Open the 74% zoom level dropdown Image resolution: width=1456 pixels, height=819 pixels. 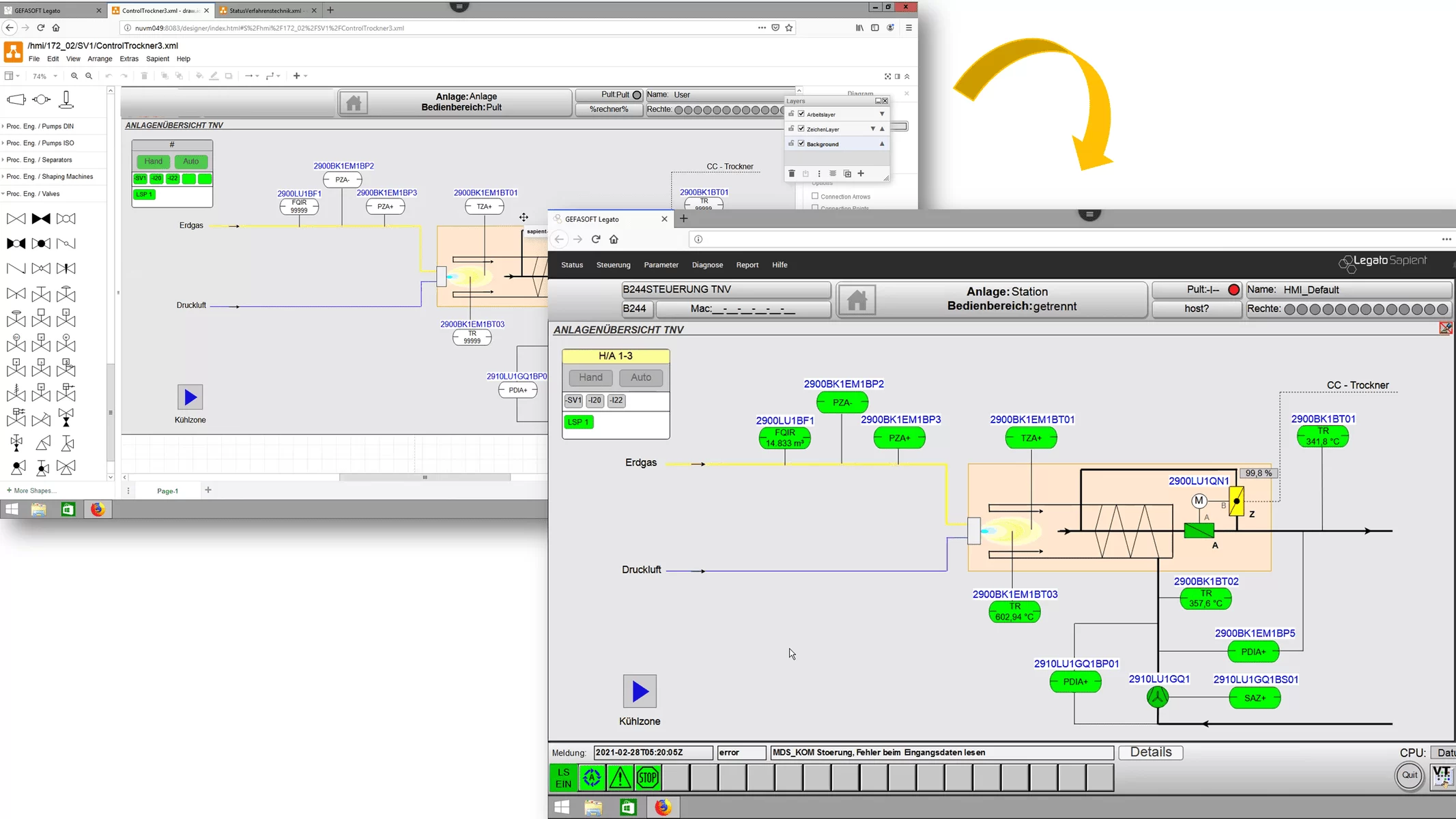click(x=45, y=76)
